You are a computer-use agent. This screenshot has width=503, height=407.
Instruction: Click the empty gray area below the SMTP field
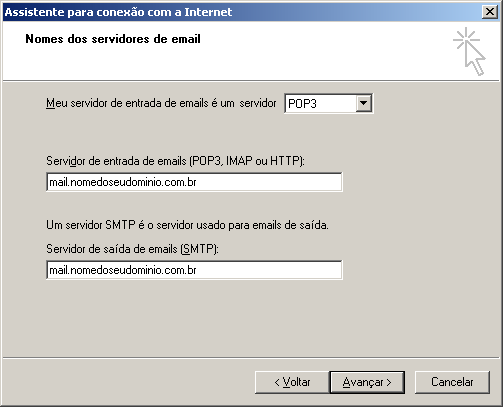[251, 317]
